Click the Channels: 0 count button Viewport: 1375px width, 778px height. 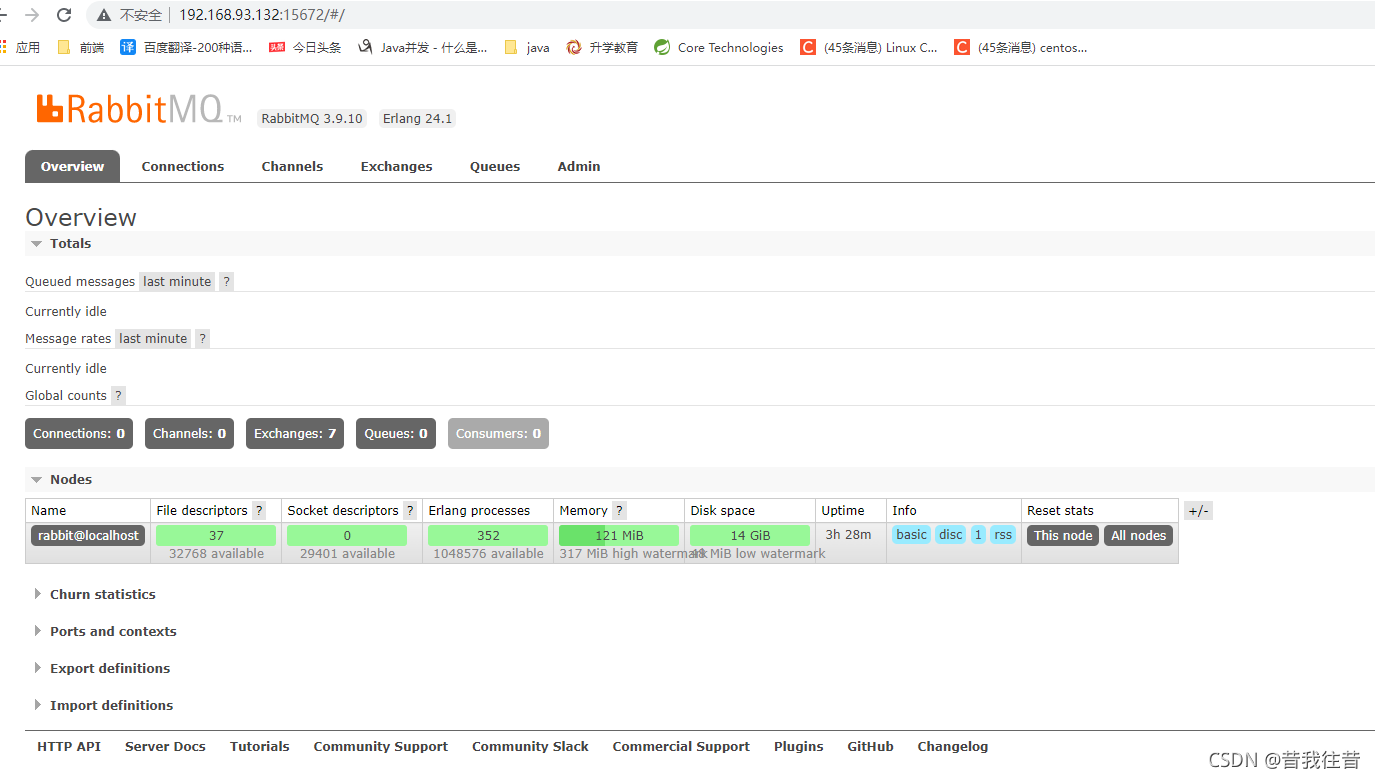tap(189, 434)
